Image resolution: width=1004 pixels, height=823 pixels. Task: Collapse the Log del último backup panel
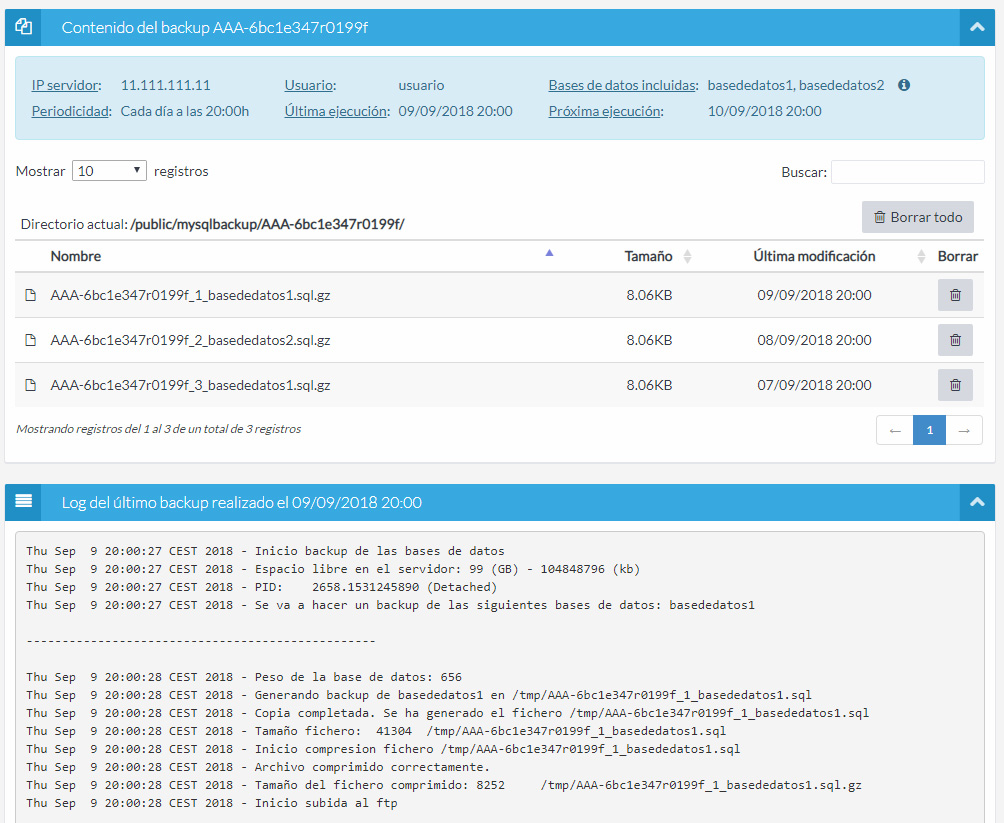coord(977,502)
